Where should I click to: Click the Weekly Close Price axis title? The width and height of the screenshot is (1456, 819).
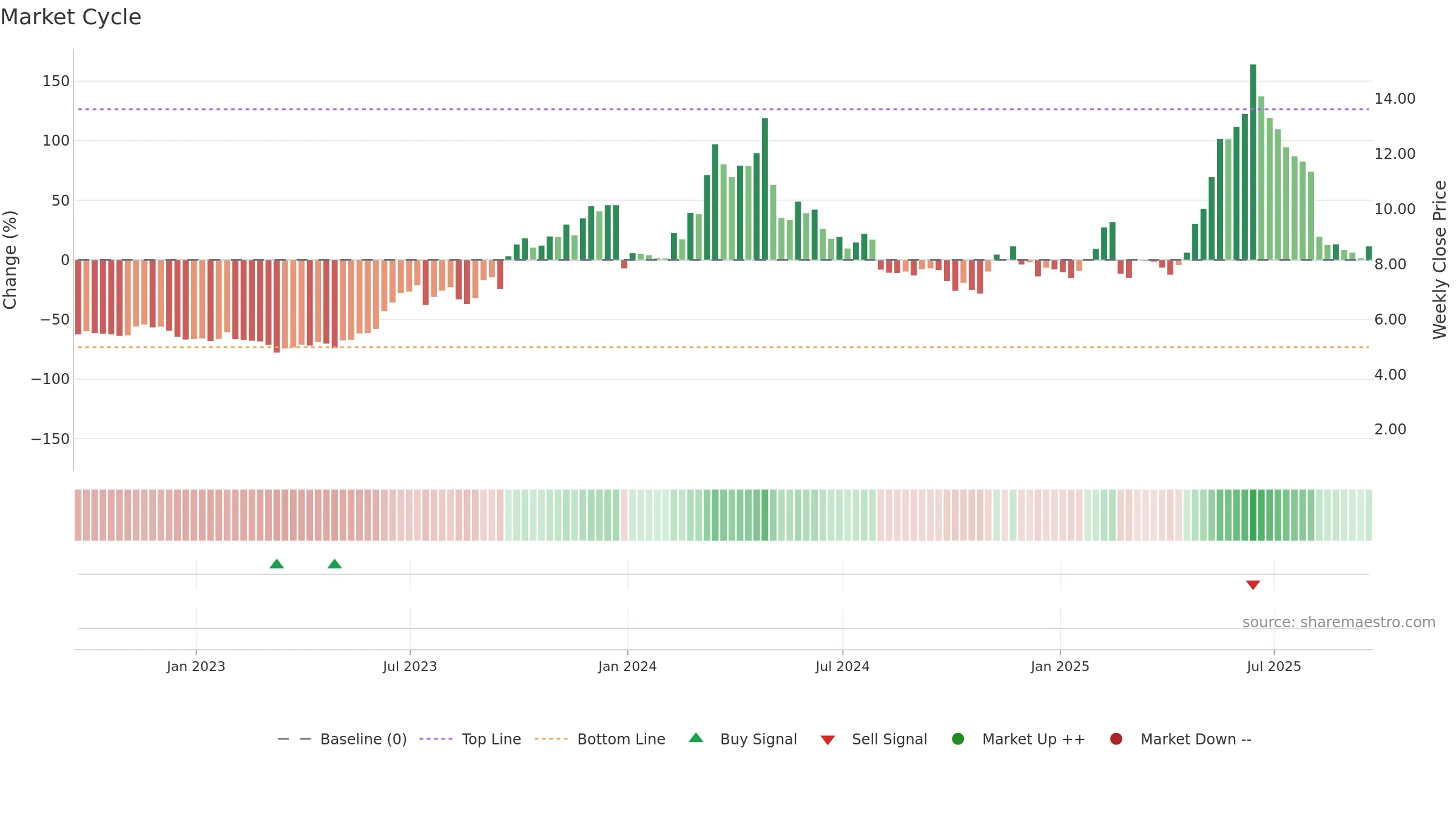pyautogui.click(x=1440, y=260)
